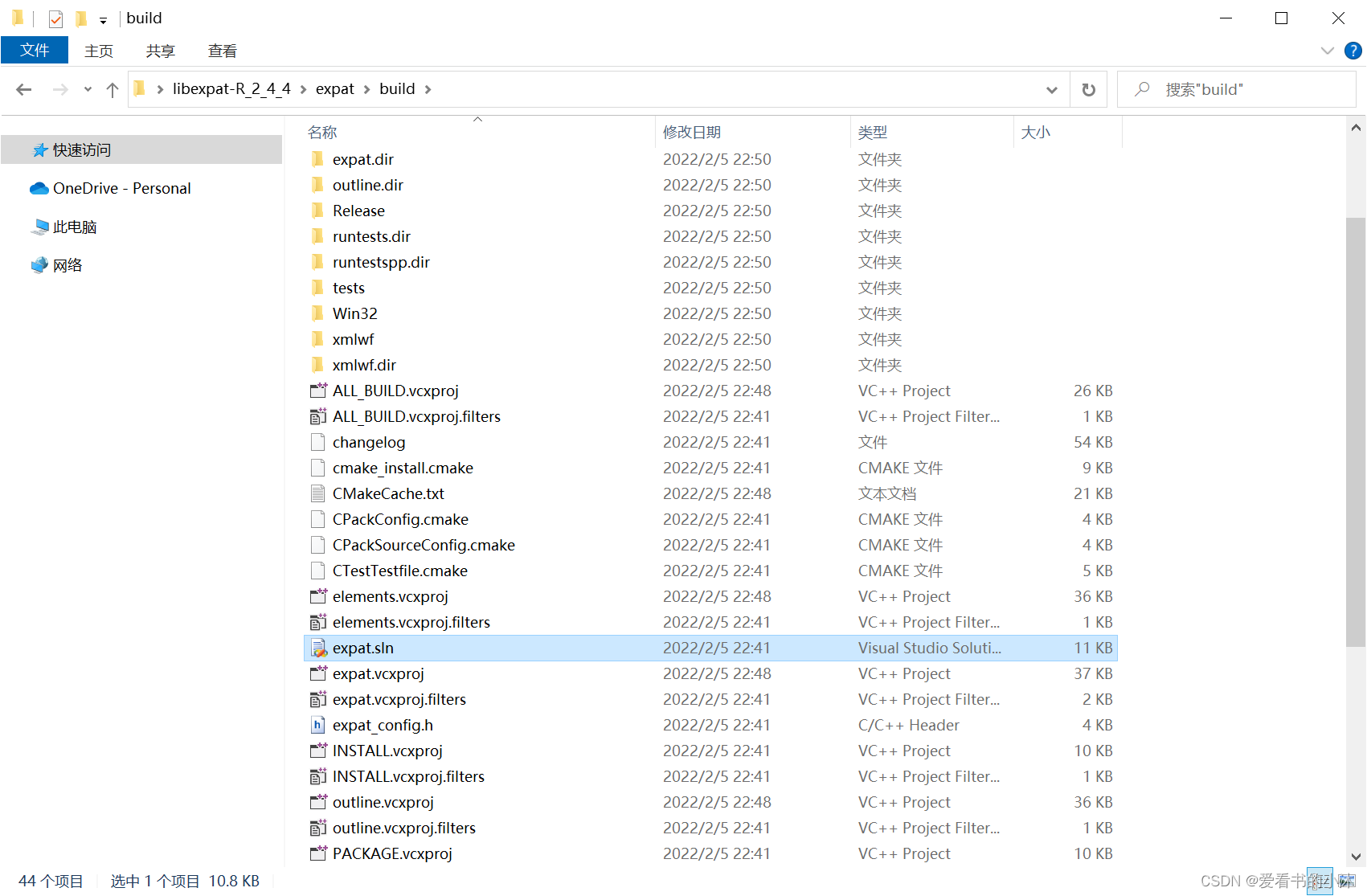Click the vertical scrollbar thumb
This screenshot has height=896, width=1367.
[x=1356, y=432]
